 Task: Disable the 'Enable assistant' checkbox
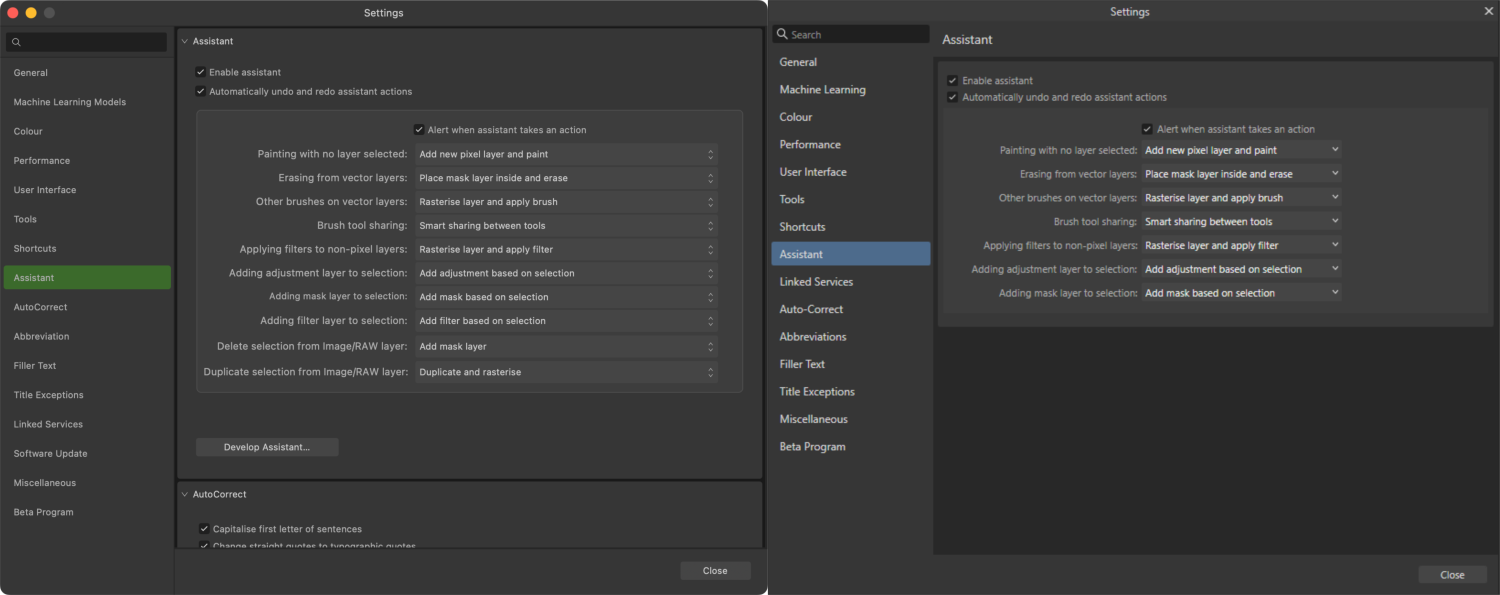(200, 72)
